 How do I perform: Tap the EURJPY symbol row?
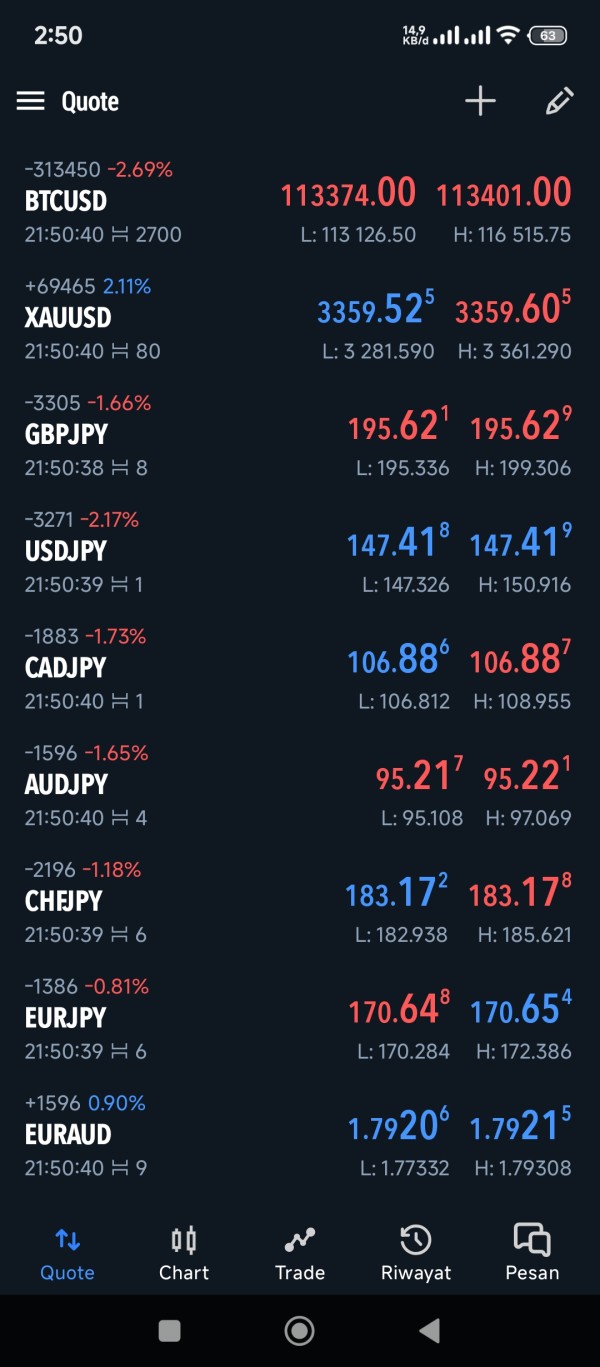coord(66,1018)
